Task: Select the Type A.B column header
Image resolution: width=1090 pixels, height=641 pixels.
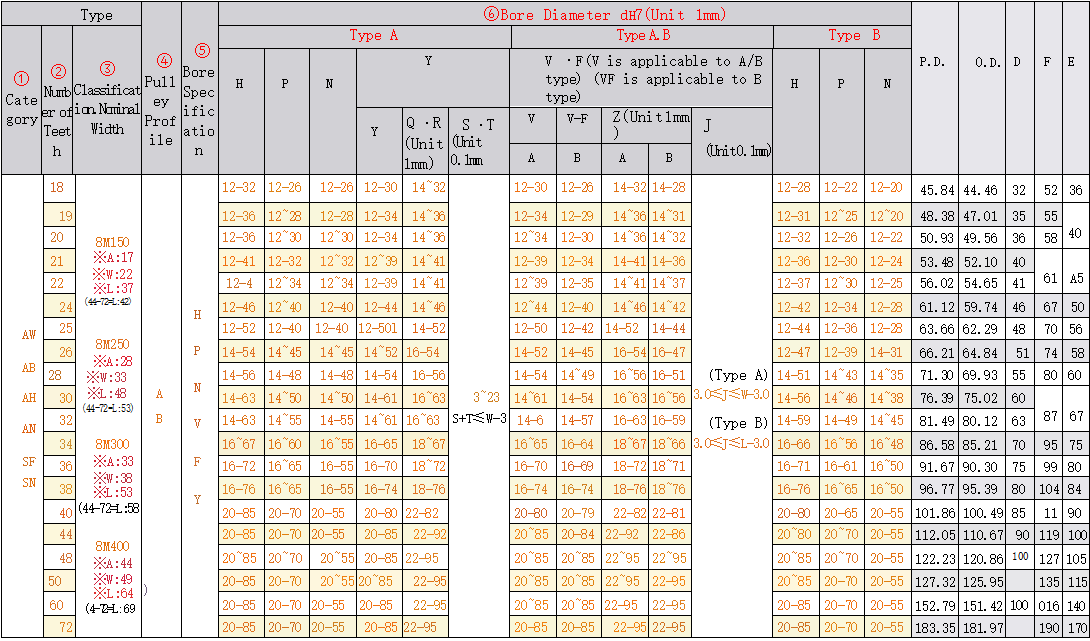Action: pyautogui.click(x=644, y=36)
